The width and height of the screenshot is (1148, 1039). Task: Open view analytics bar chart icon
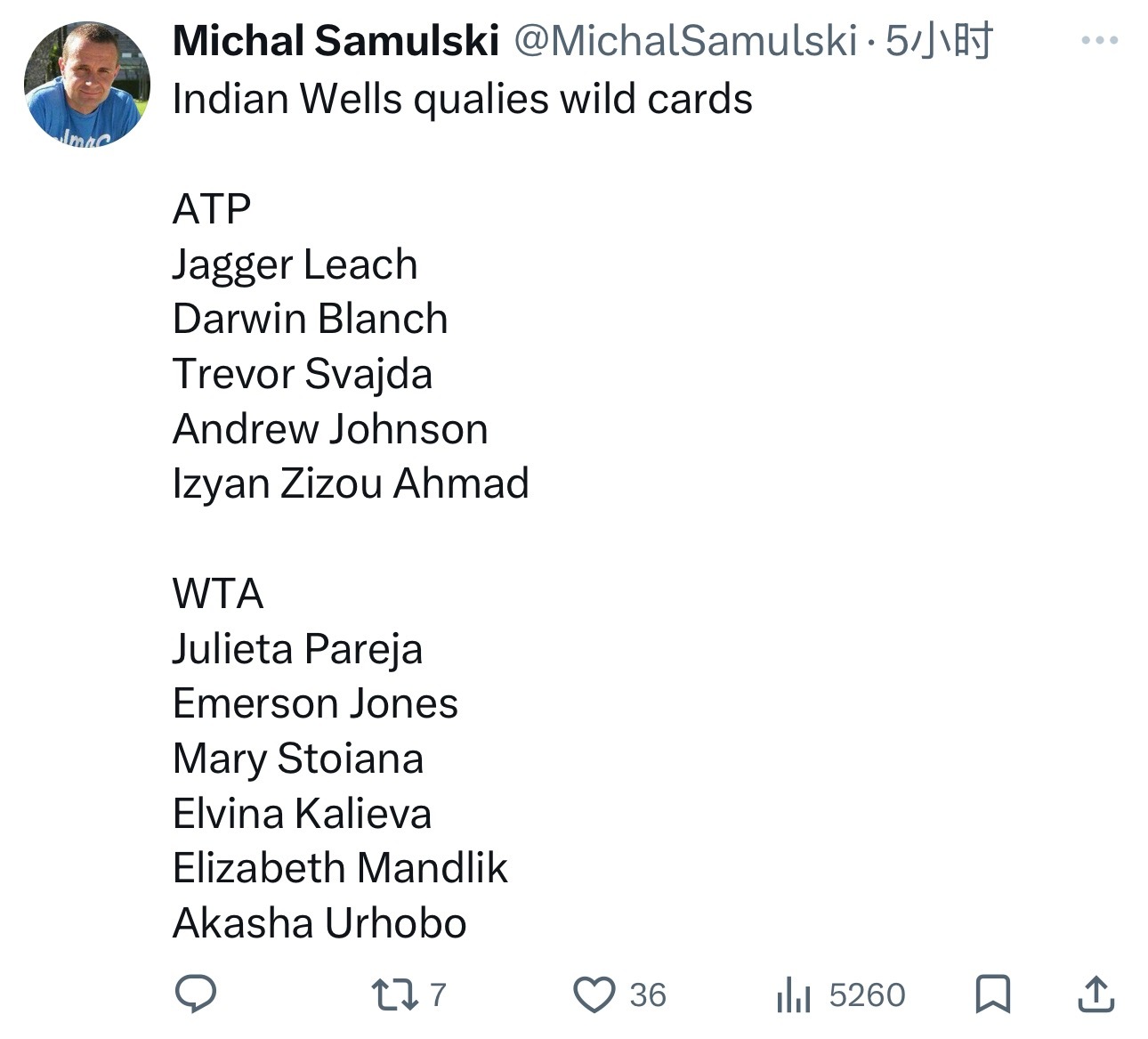point(793,994)
